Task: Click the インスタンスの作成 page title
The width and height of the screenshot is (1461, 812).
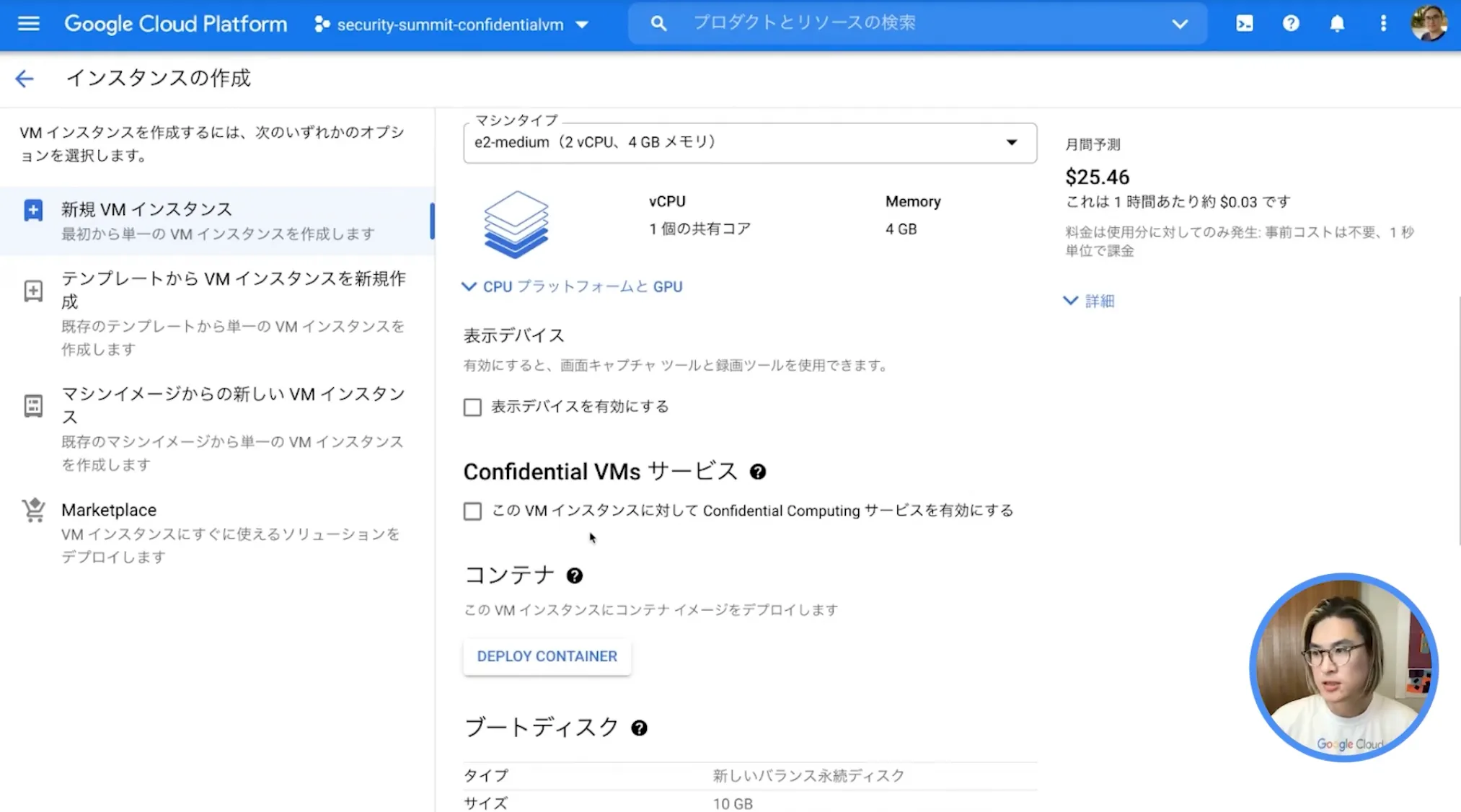Action: tap(158, 78)
